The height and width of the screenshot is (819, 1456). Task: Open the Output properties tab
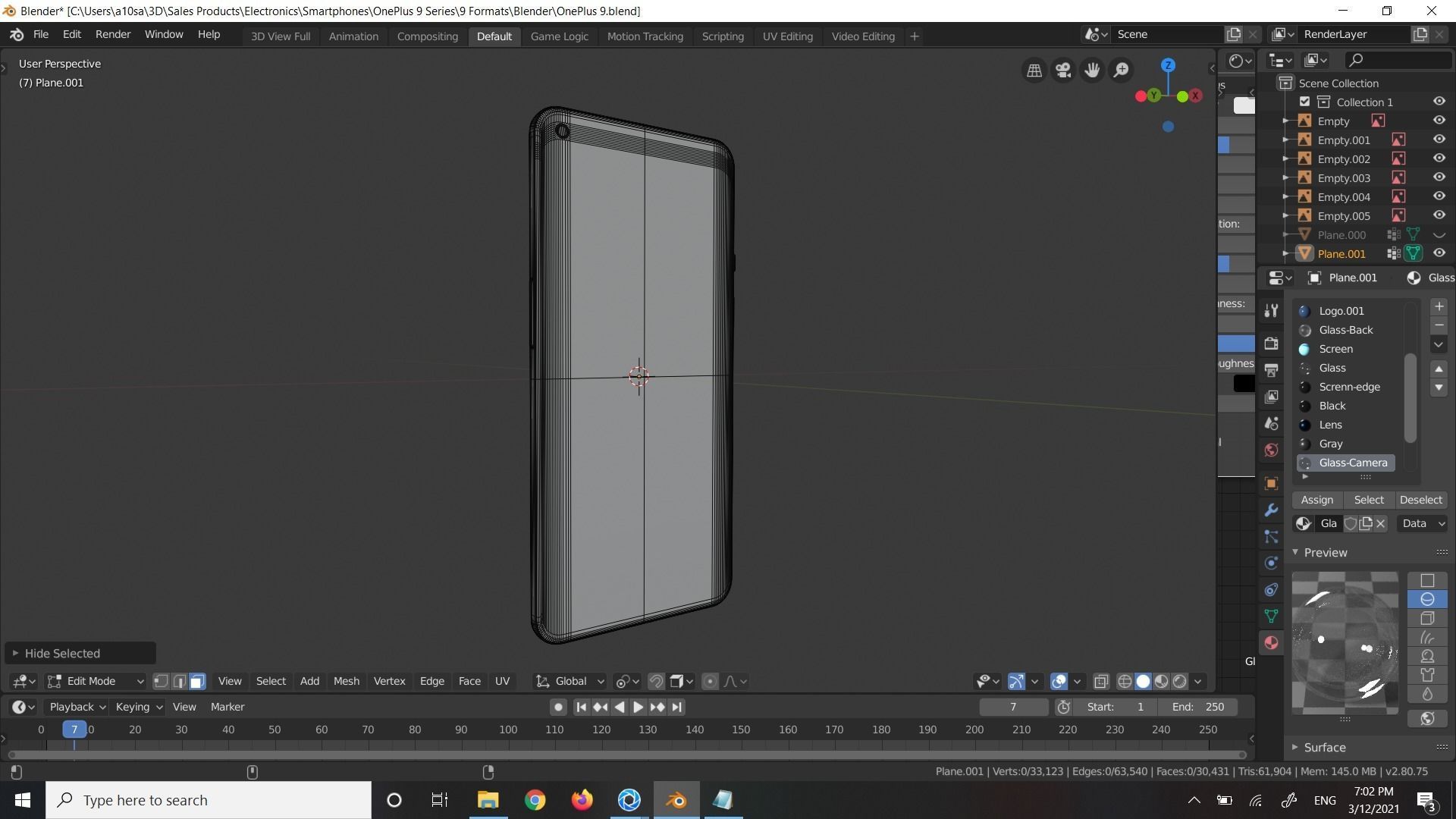(x=1272, y=370)
